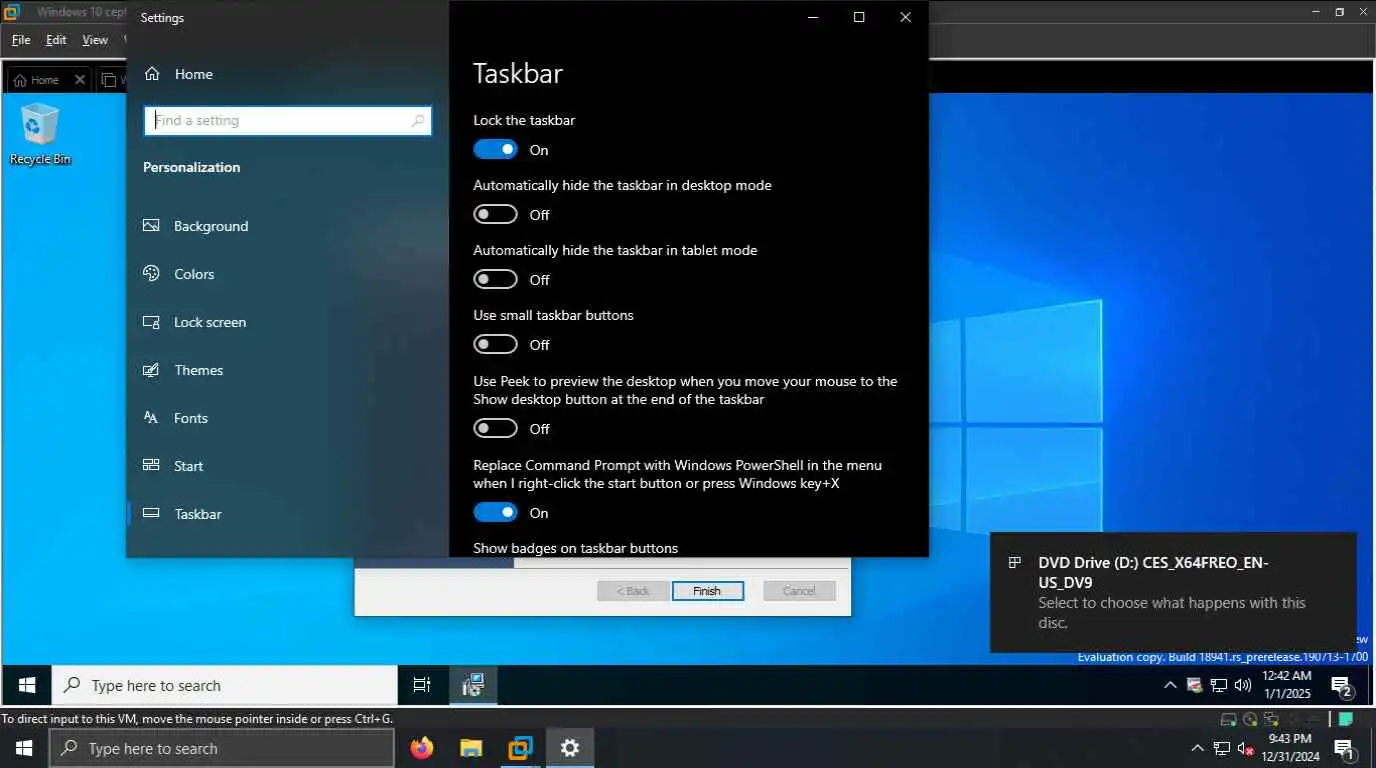Image resolution: width=1376 pixels, height=768 pixels.
Task: Show hidden icons in VM guest tray
Action: [x=1170, y=685]
